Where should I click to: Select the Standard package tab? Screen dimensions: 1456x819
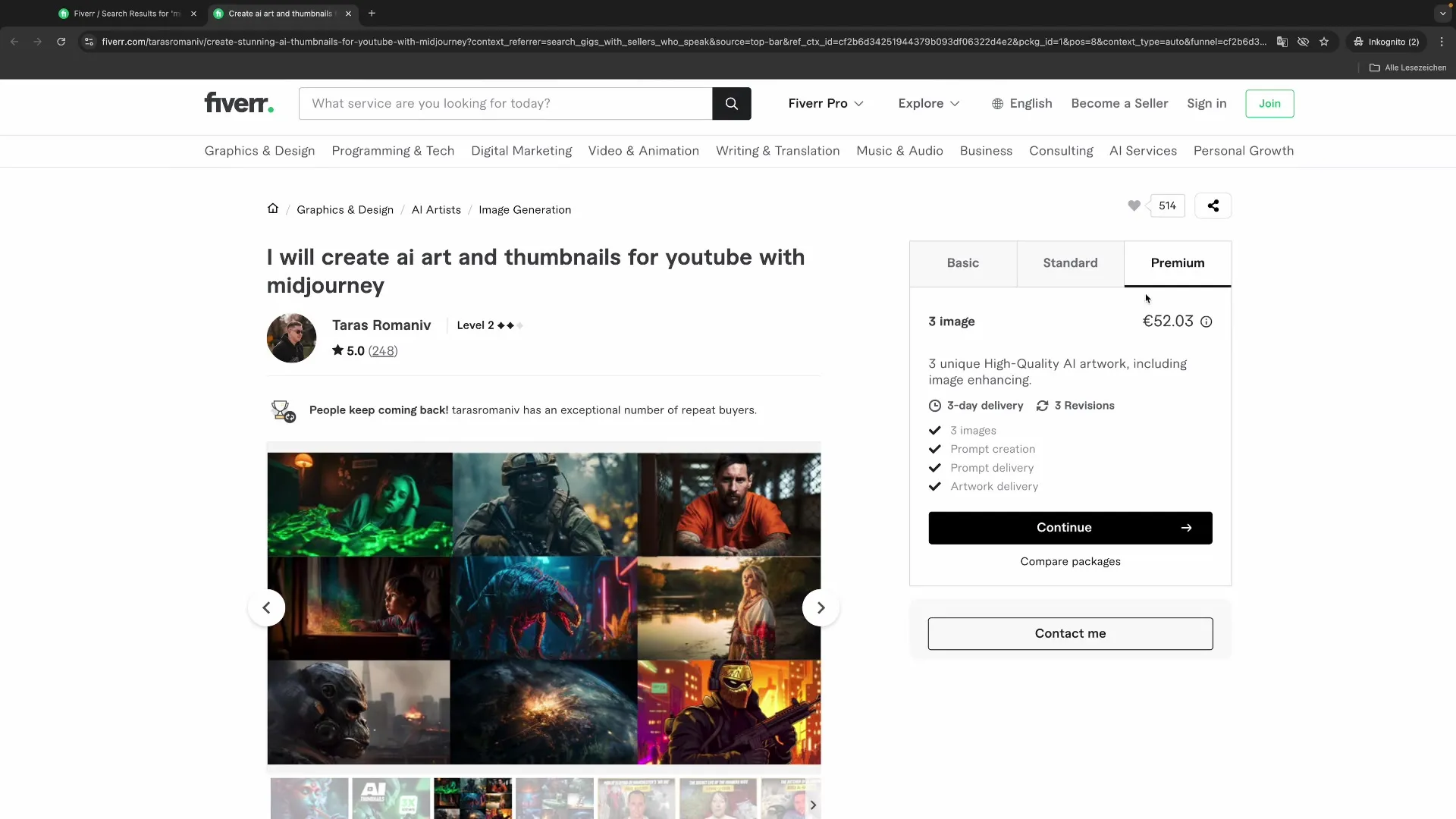pos(1069,263)
